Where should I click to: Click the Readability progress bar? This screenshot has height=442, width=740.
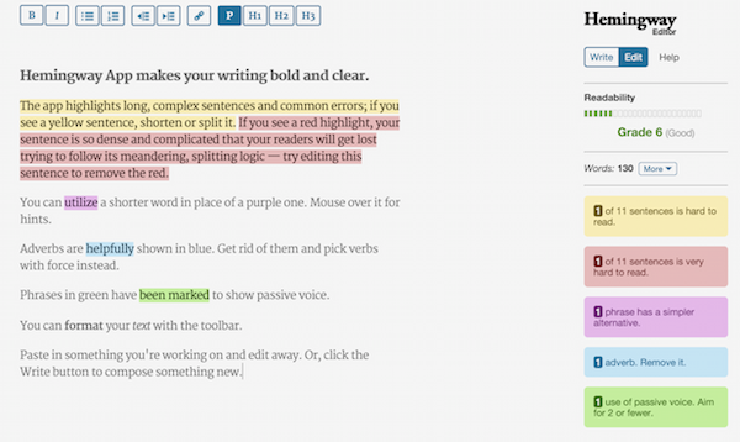point(643,113)
